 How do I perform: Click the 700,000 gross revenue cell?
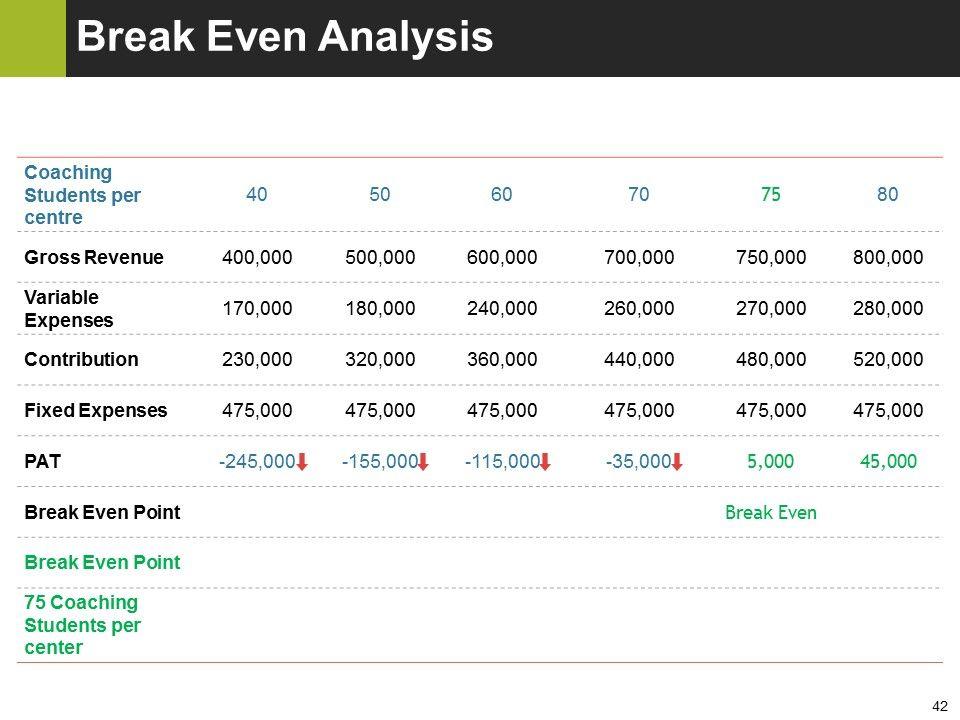[x=639, y=257]
